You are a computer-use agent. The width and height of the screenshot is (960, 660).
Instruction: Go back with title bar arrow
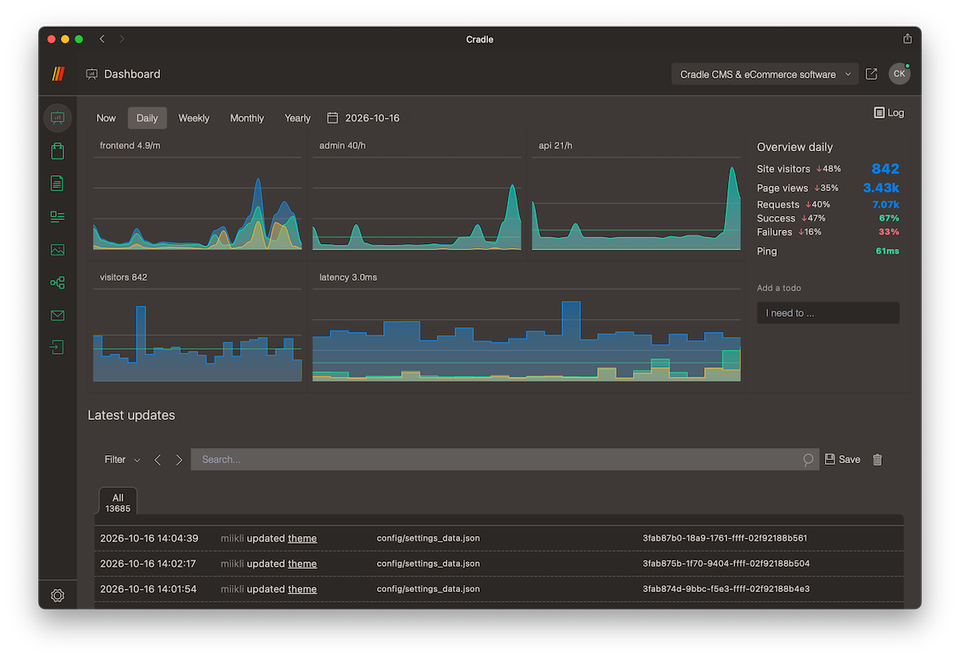[102, 39]
